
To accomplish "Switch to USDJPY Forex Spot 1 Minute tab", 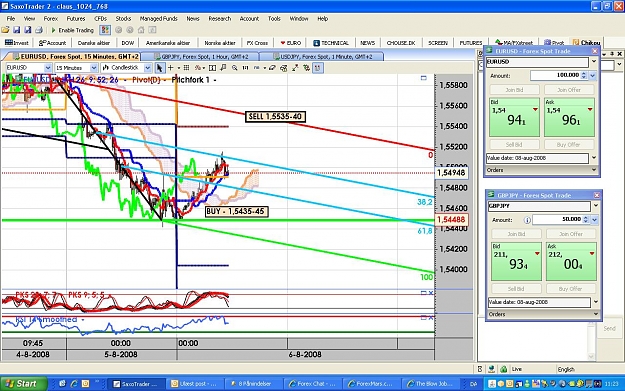I will coord(322,57).
